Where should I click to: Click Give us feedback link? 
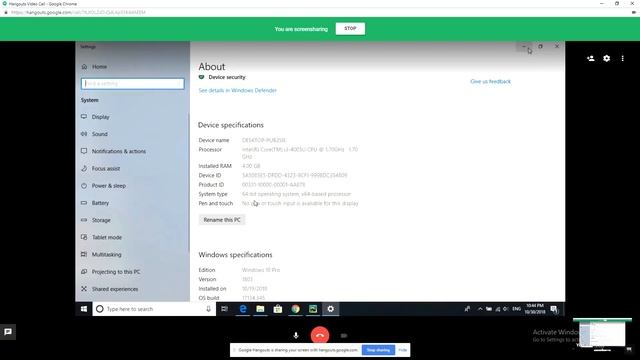click(x=490, y=81)
